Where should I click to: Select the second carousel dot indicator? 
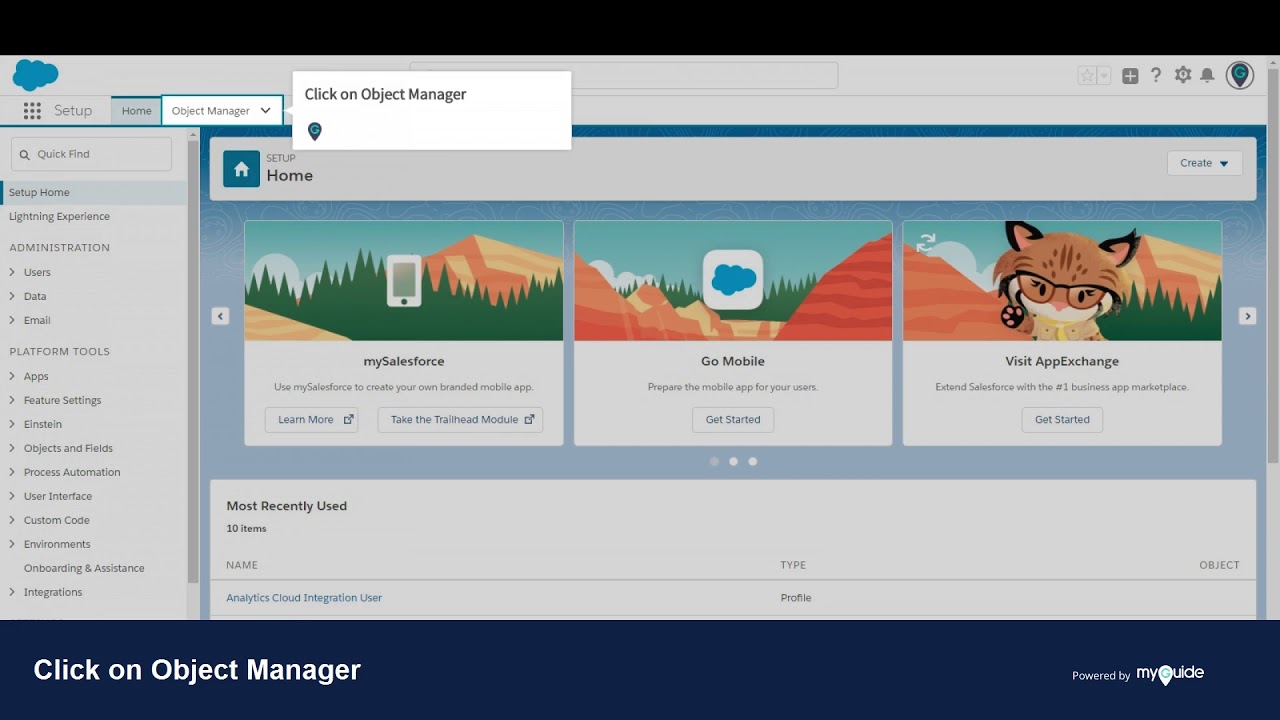(x=733, y=461)
